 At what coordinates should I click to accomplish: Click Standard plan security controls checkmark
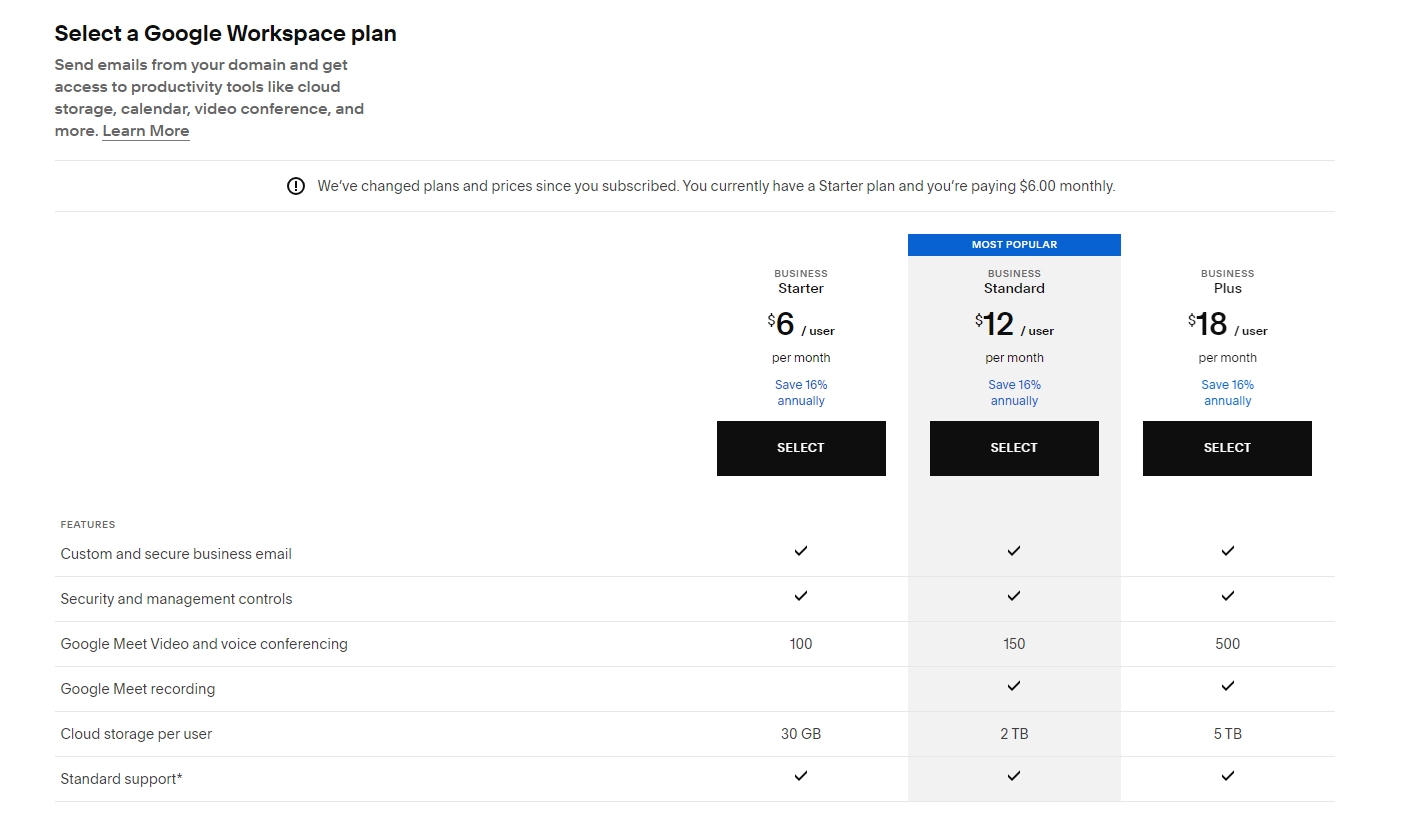click(1014, 596)
